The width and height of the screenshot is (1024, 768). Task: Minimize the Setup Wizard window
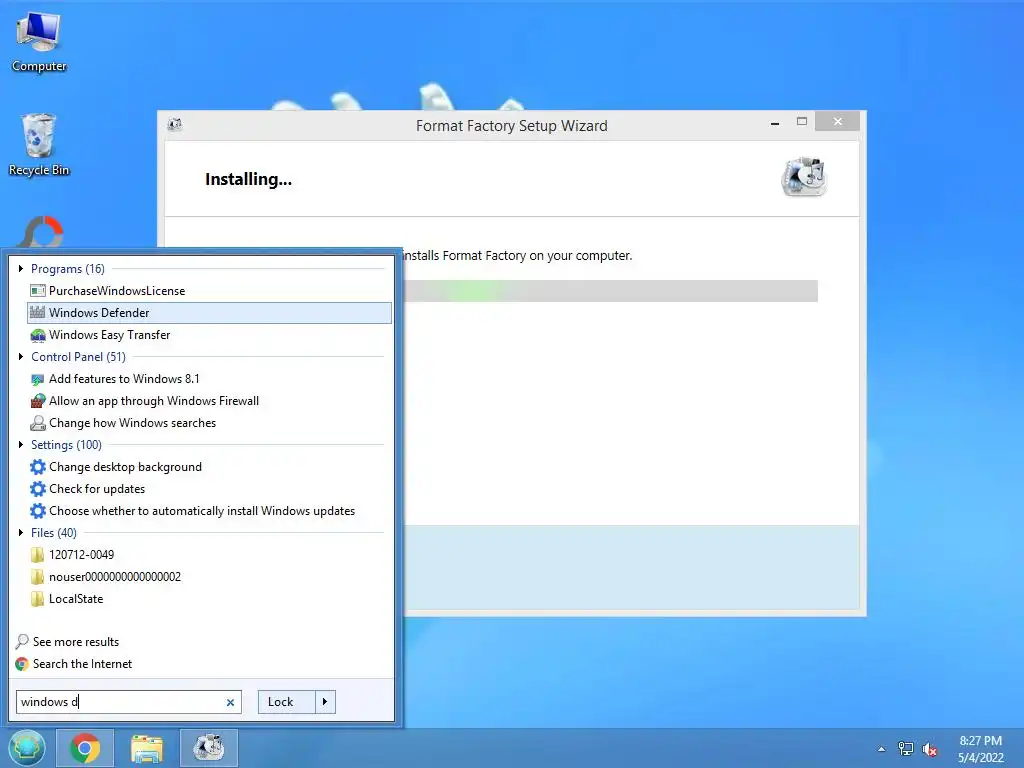[x=775, y=122]
